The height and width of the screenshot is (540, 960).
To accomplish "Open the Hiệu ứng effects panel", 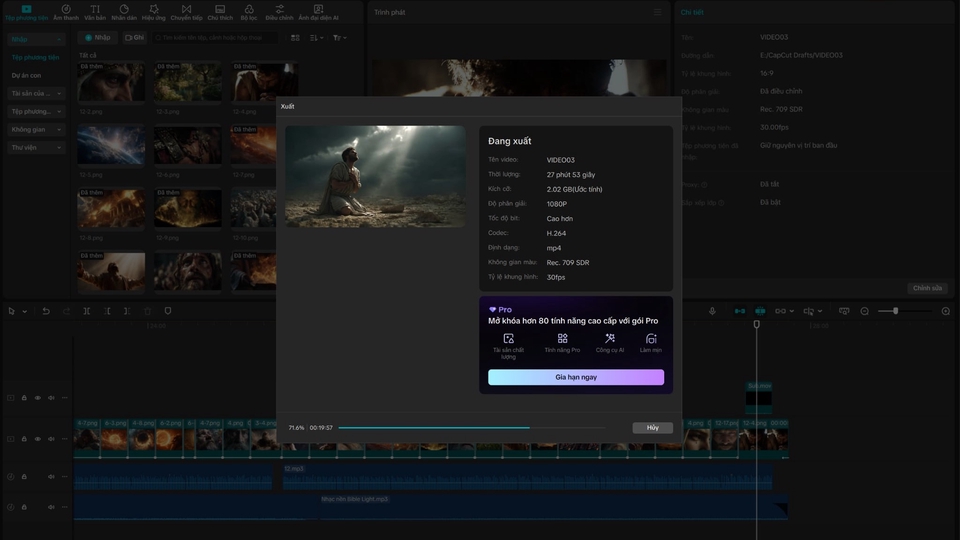I will [154, 11].
